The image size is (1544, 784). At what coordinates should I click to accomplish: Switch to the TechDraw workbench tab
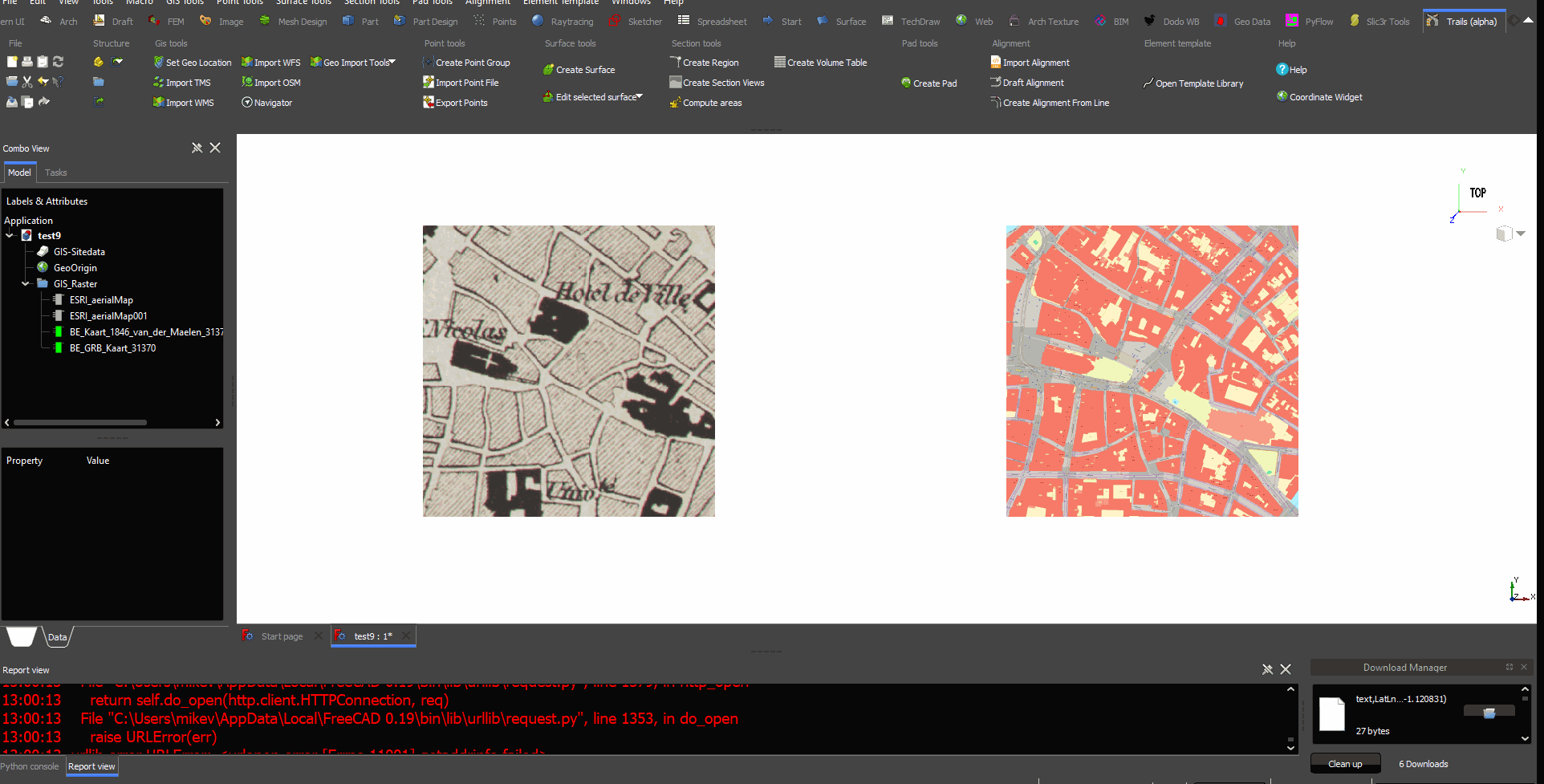click(x=911, y=22)
